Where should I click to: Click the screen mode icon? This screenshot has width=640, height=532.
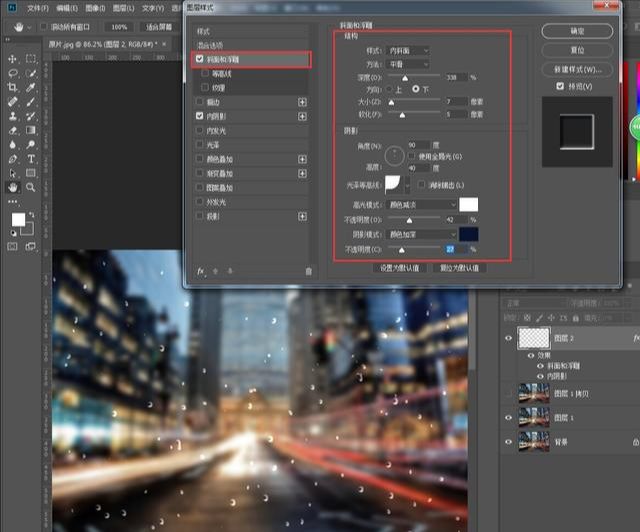(31, 246)
